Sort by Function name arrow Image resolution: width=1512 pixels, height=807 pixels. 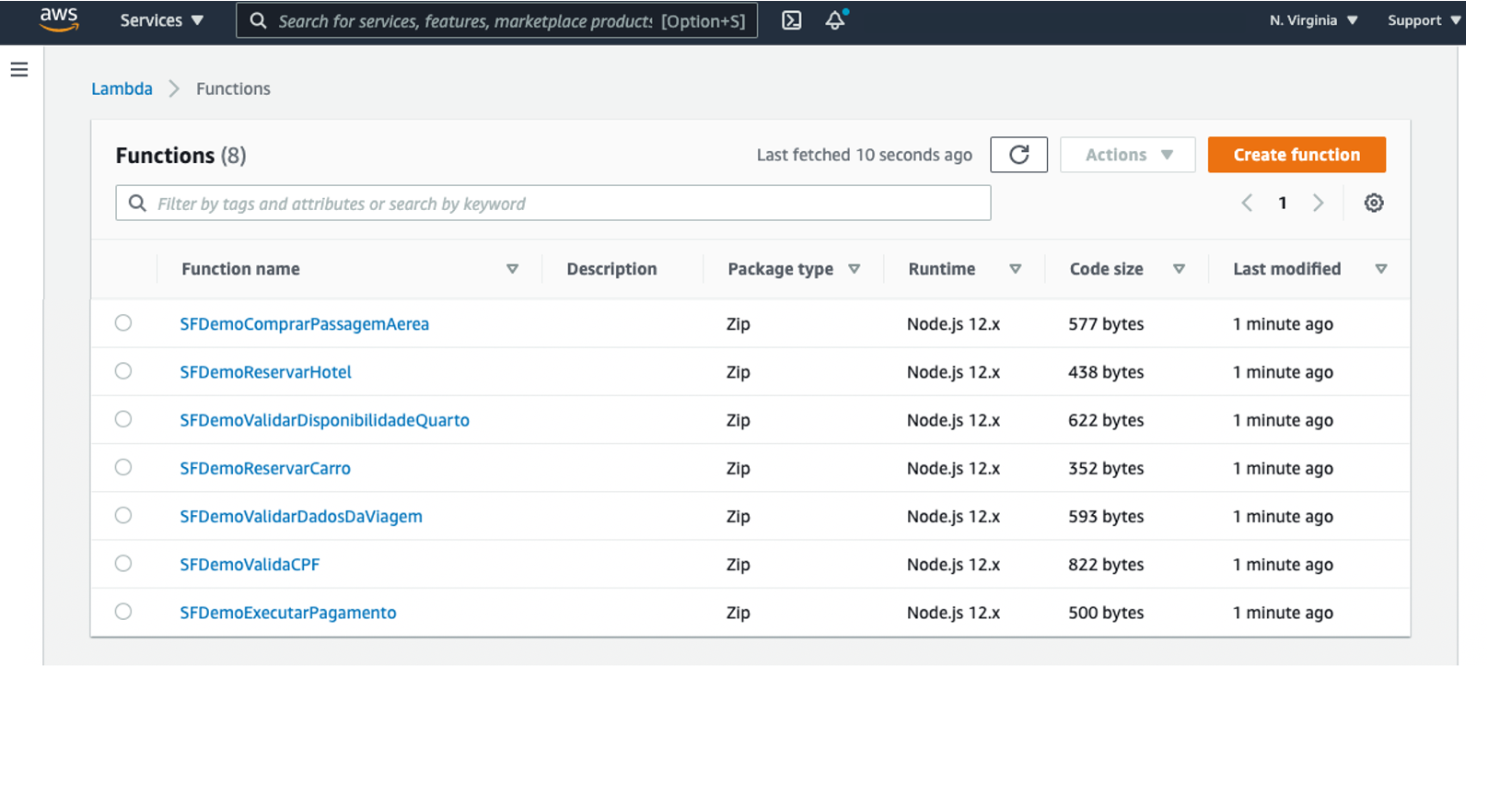[513, 269]
